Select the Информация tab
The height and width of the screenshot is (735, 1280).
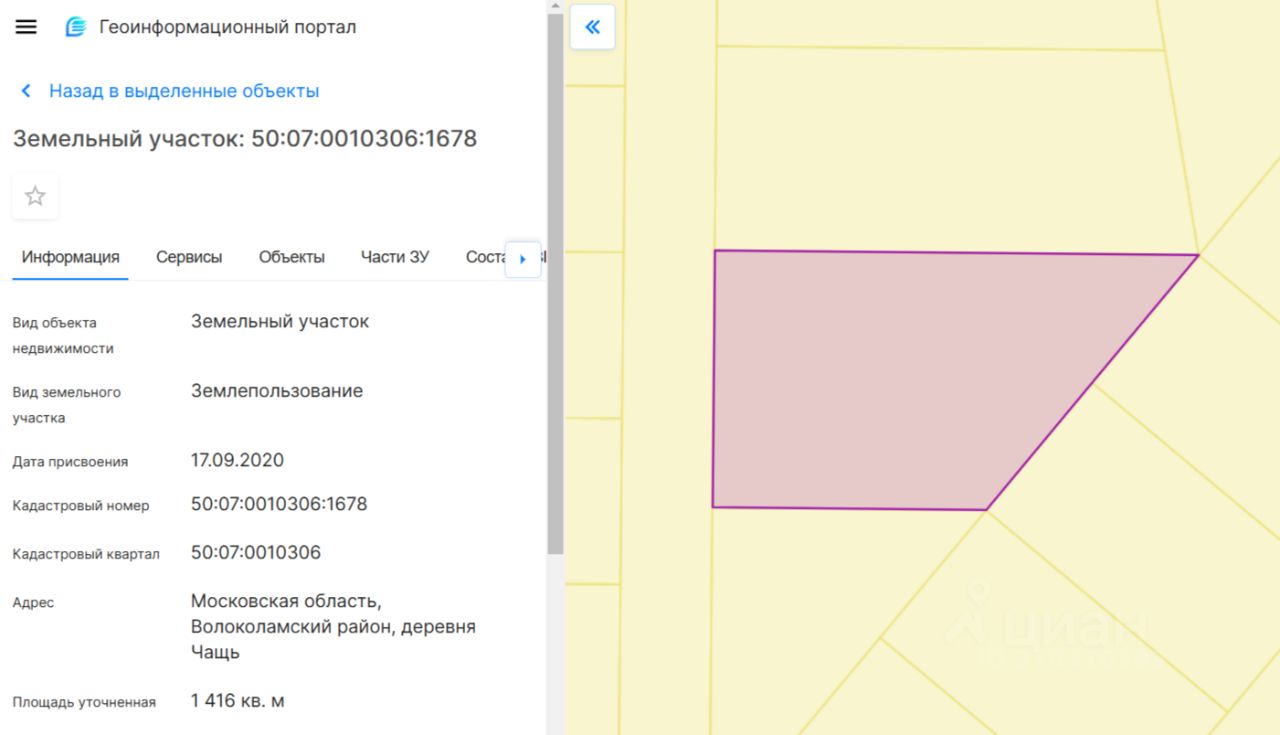(x=70, y=257)
